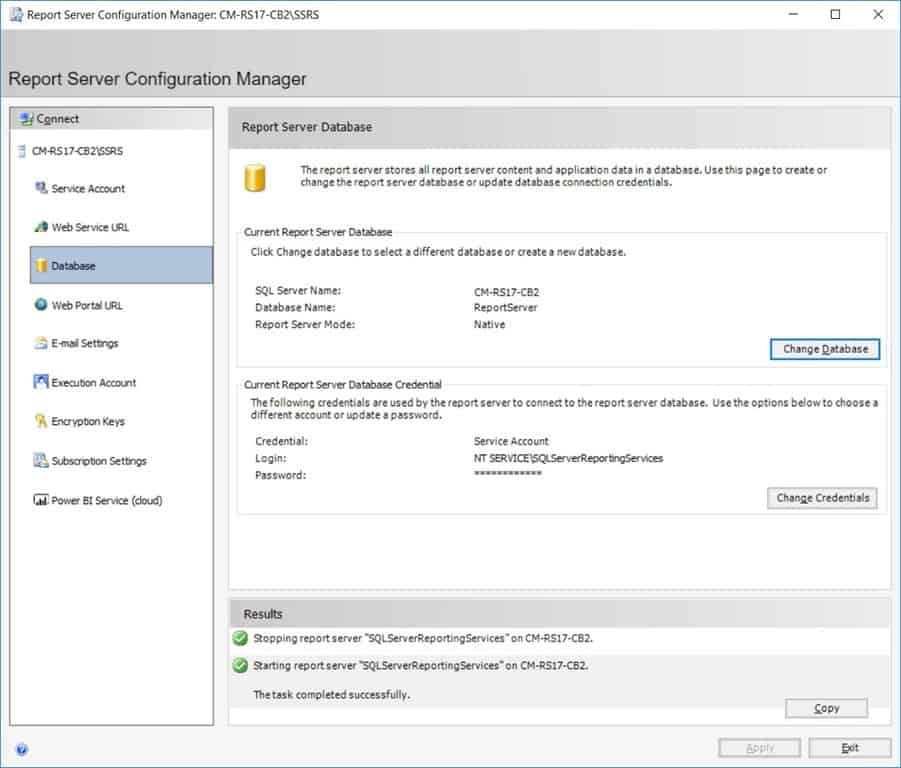Click the server icon beside CM-RS17-CB2\SSRS
This screenshot has width=901, height=768.
pos(22,151)
